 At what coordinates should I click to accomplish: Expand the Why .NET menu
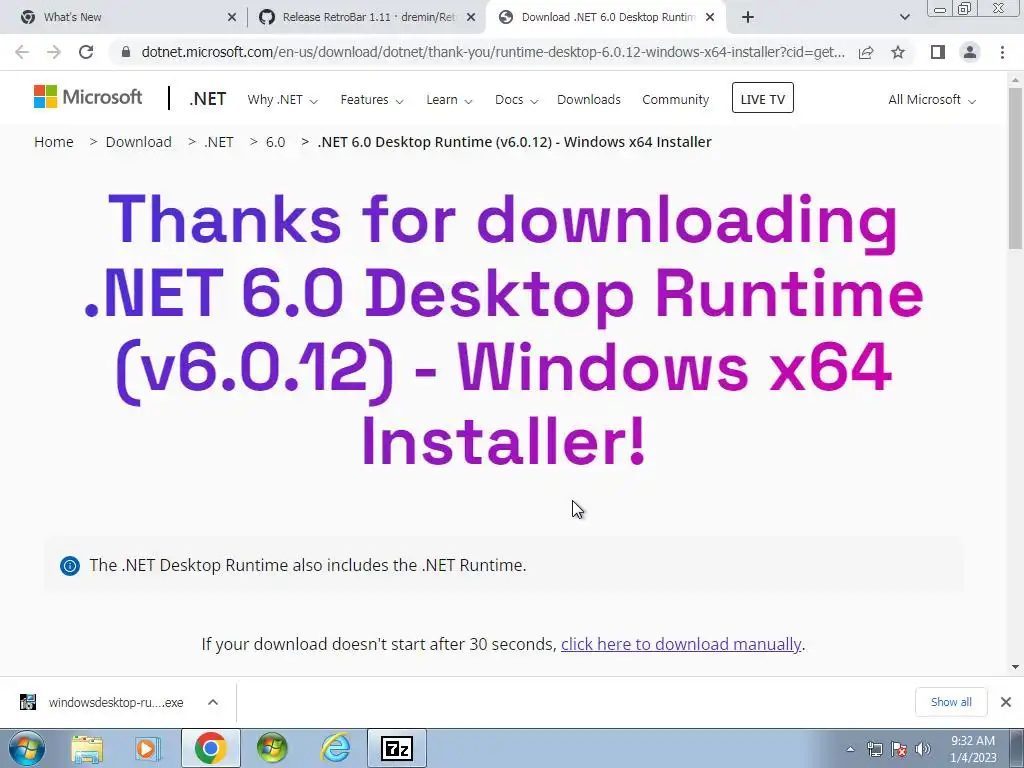[282, 99]
